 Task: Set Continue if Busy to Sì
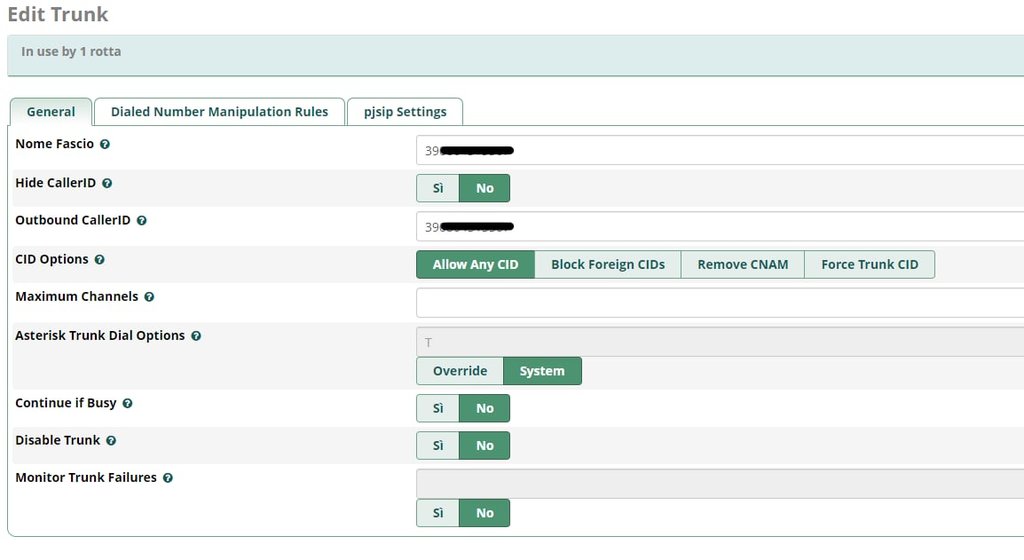438,408
